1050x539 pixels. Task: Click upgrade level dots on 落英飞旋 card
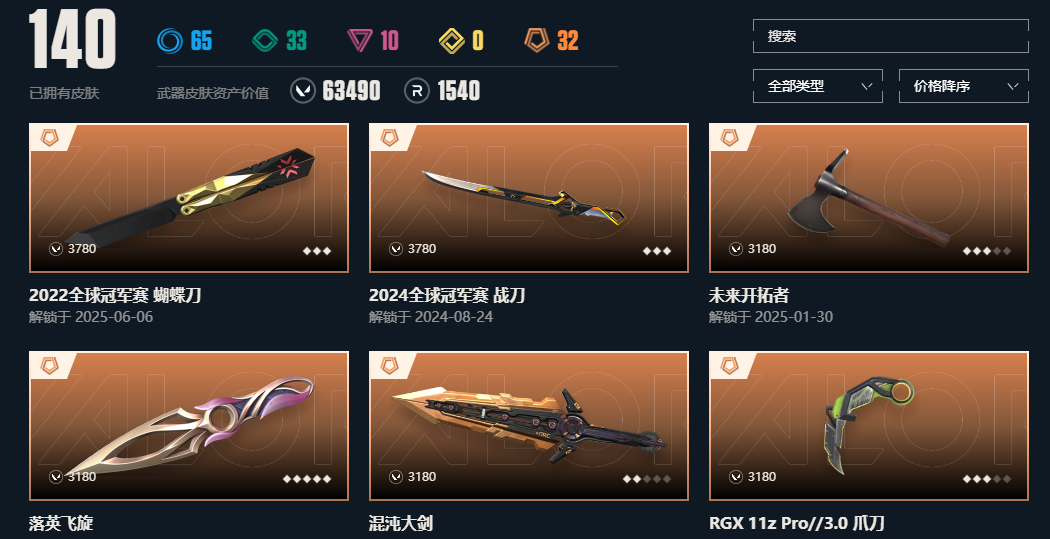(307, 479)
